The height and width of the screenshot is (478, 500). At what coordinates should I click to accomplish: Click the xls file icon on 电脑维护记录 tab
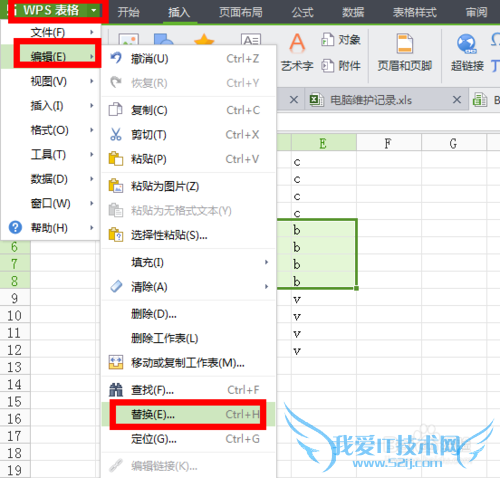tap(316, 100)
